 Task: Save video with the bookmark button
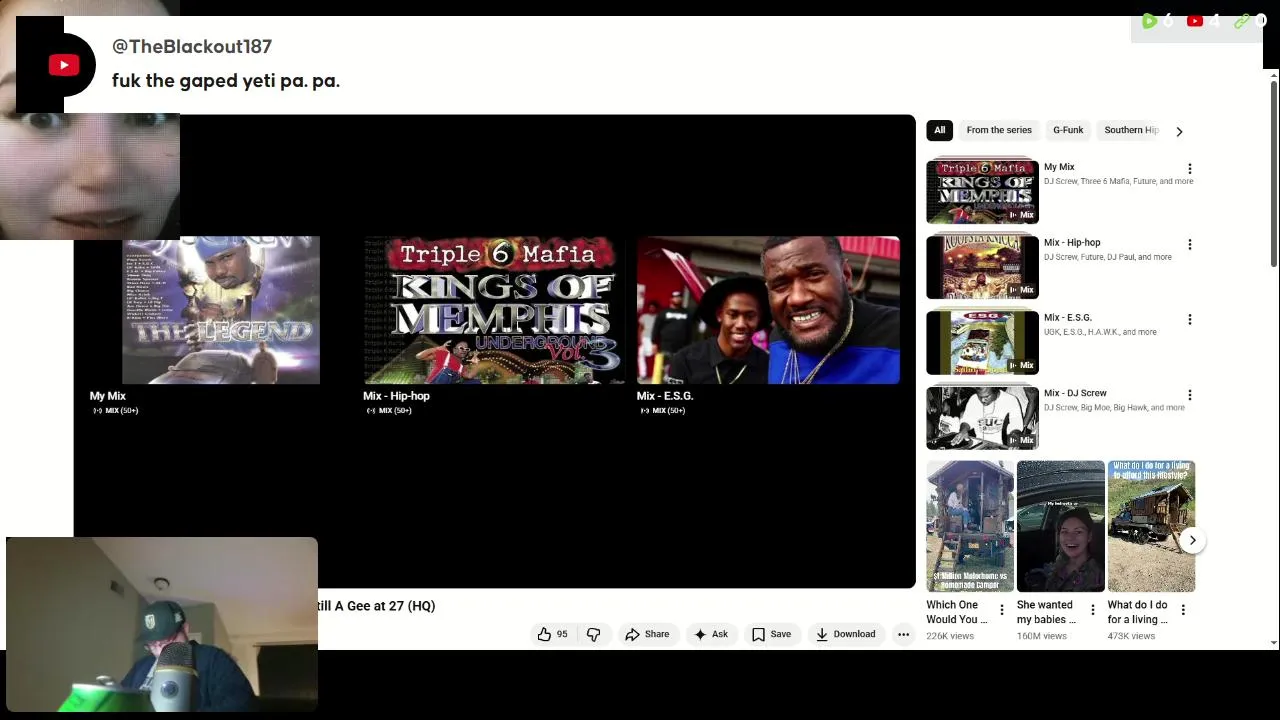point(771,634)
